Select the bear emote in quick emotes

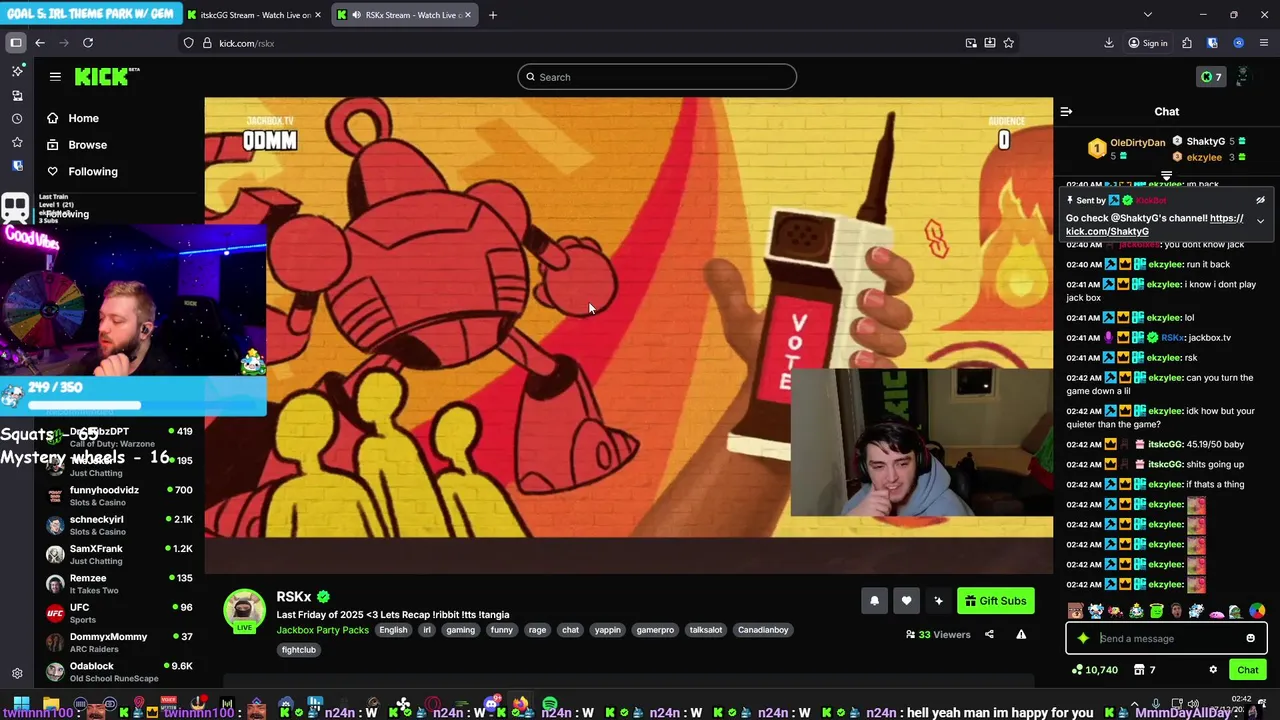pos(1075,611)
